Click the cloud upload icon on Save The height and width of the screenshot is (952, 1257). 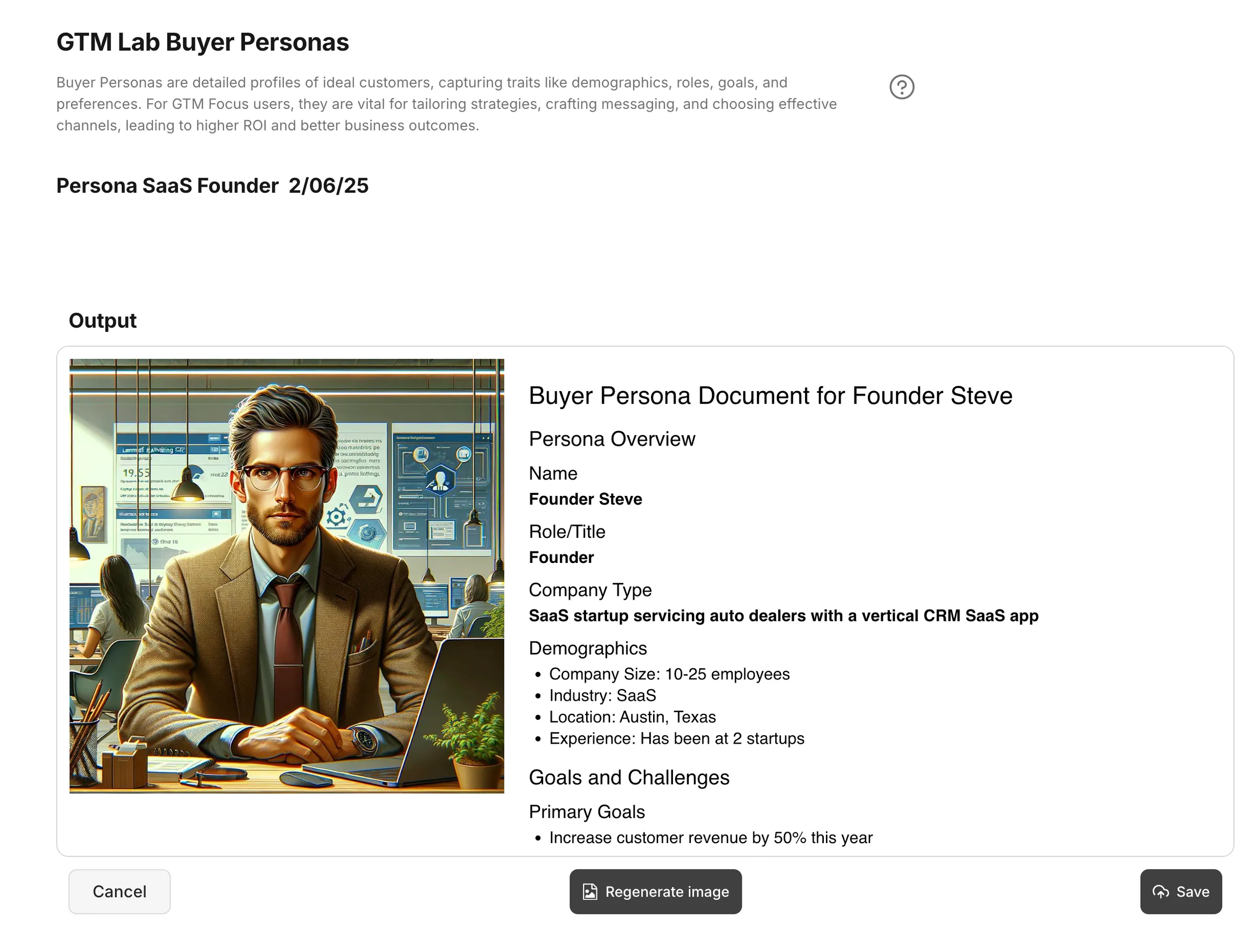pos(1161,891)
